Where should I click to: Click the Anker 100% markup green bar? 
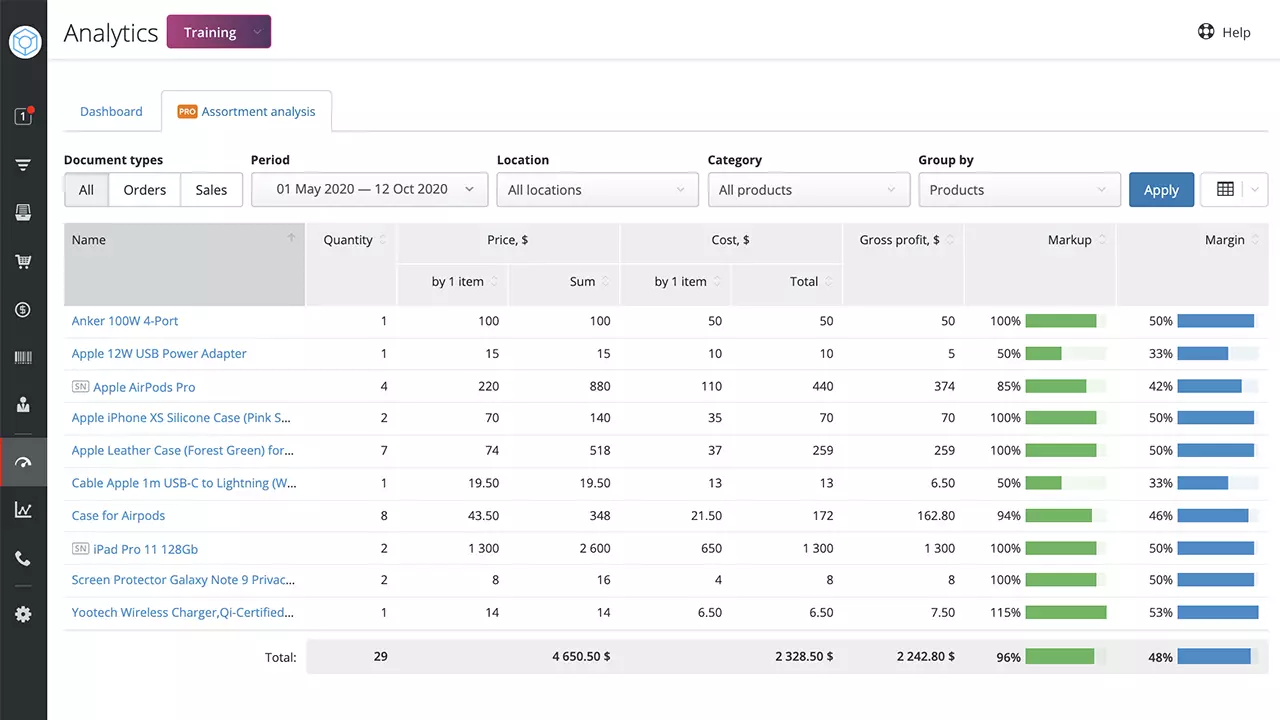pyautogui.click(x=1061, y=321)
